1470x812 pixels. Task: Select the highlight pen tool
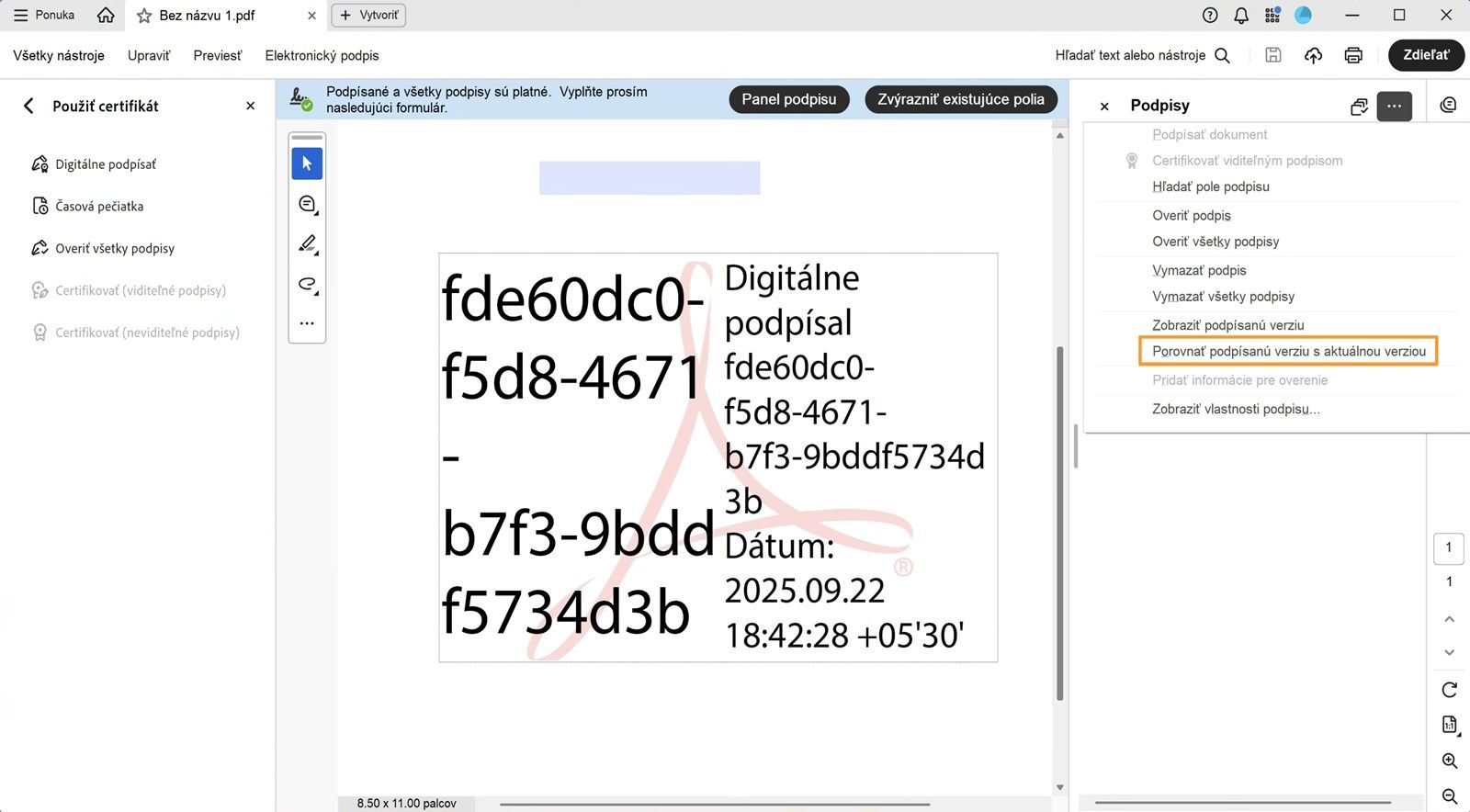point(307,243)
